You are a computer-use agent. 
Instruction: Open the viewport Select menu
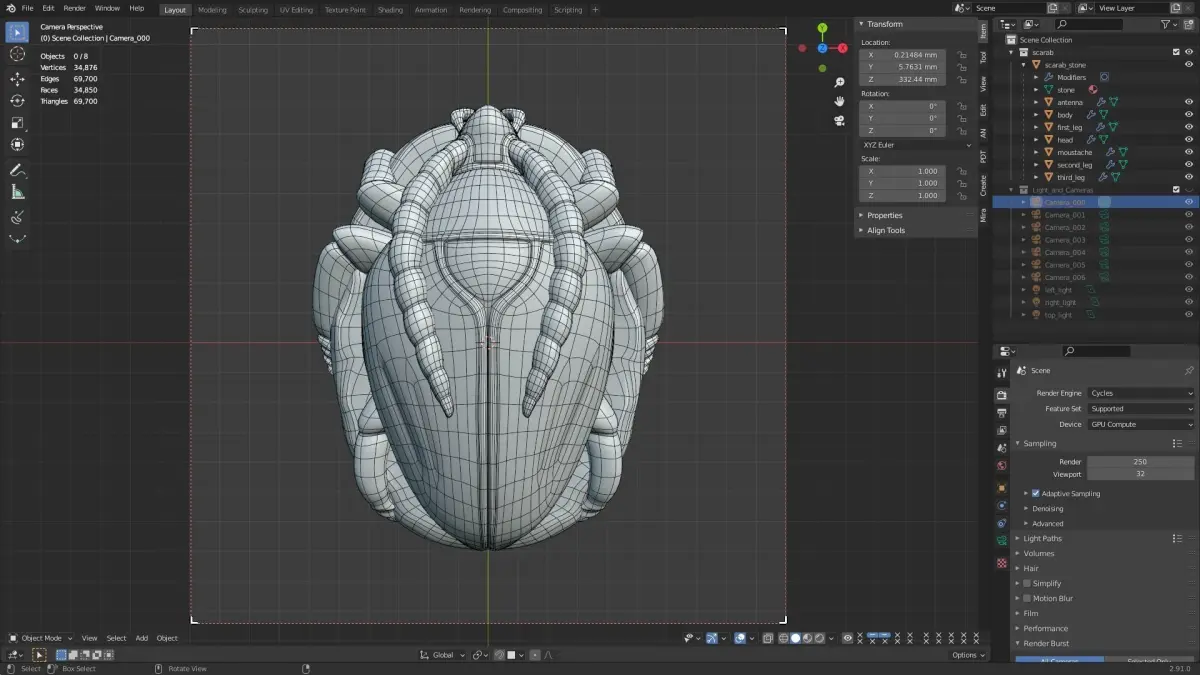117,638
